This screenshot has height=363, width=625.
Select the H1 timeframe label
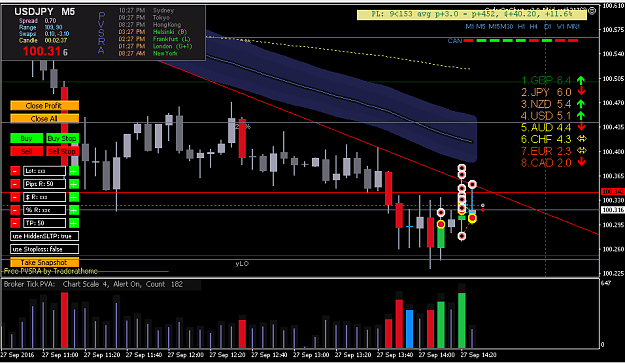pos(521,27)
